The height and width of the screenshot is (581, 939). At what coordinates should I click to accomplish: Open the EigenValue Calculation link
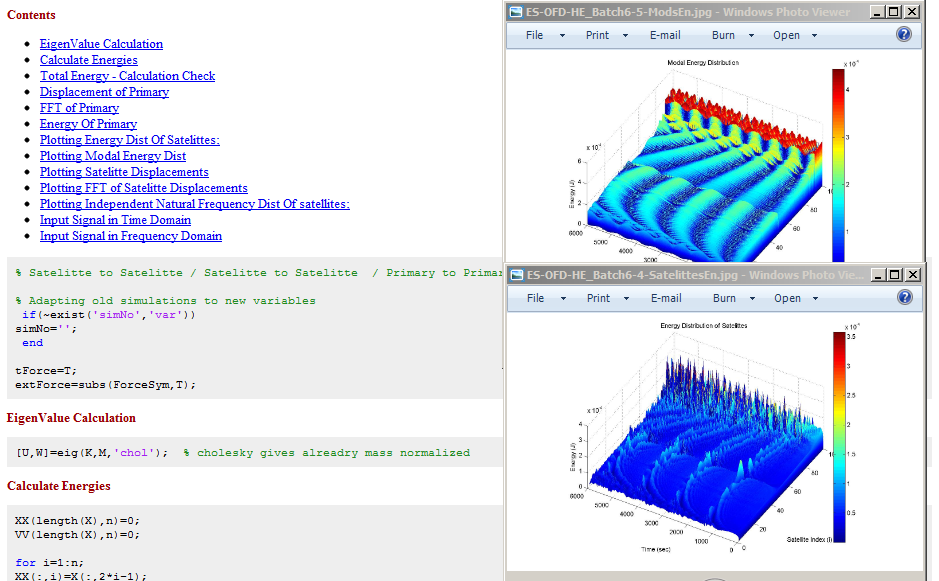(101, 44)
